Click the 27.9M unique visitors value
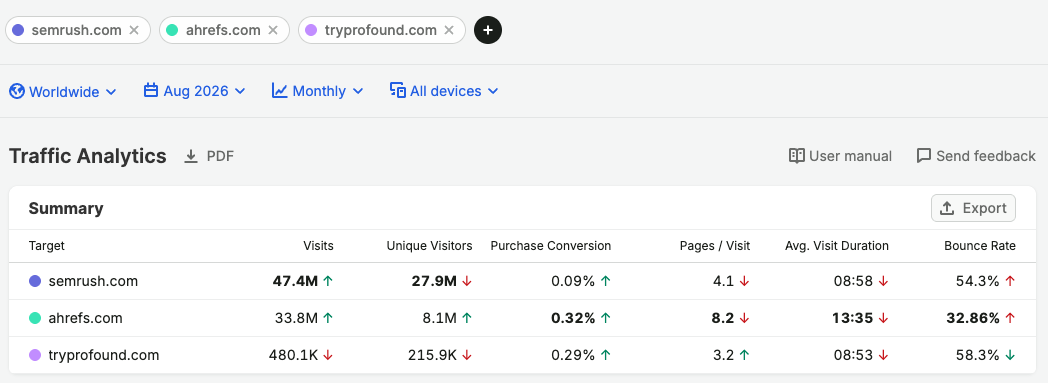 pyautogui.click(x=434, y=281)
